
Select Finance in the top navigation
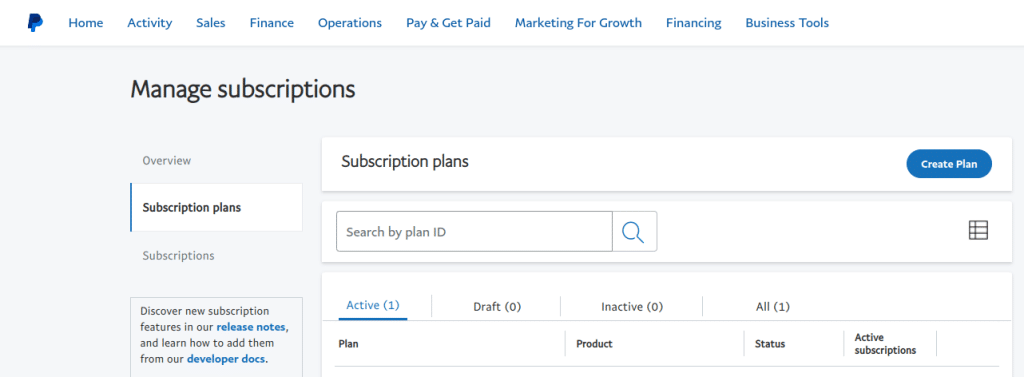(272, 23)
